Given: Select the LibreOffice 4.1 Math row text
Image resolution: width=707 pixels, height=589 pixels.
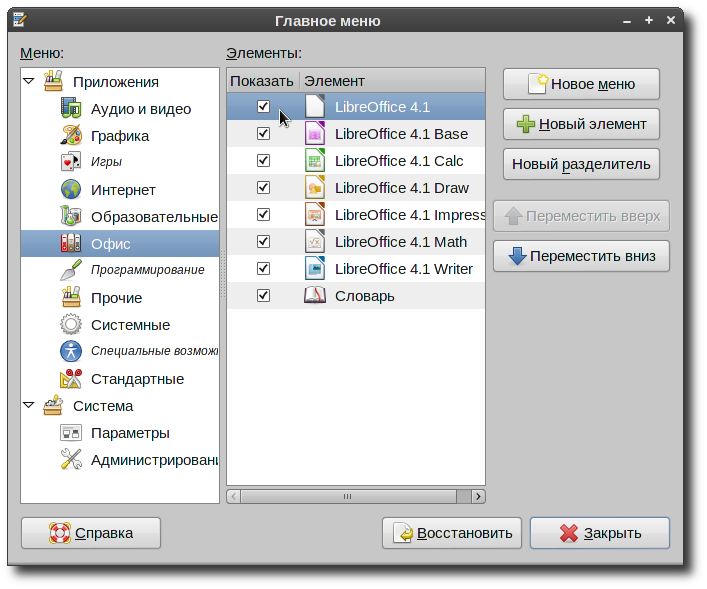Looking at the screenshot, I should point(401,242).
